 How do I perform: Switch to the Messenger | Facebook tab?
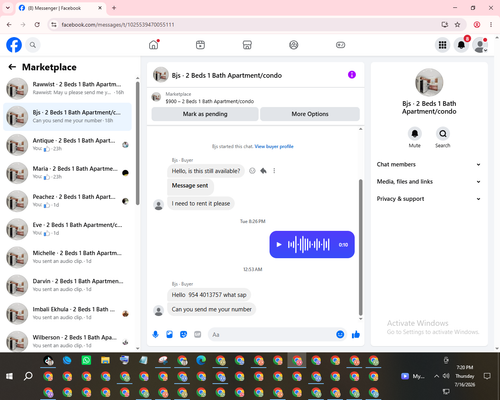pos(60,8)
